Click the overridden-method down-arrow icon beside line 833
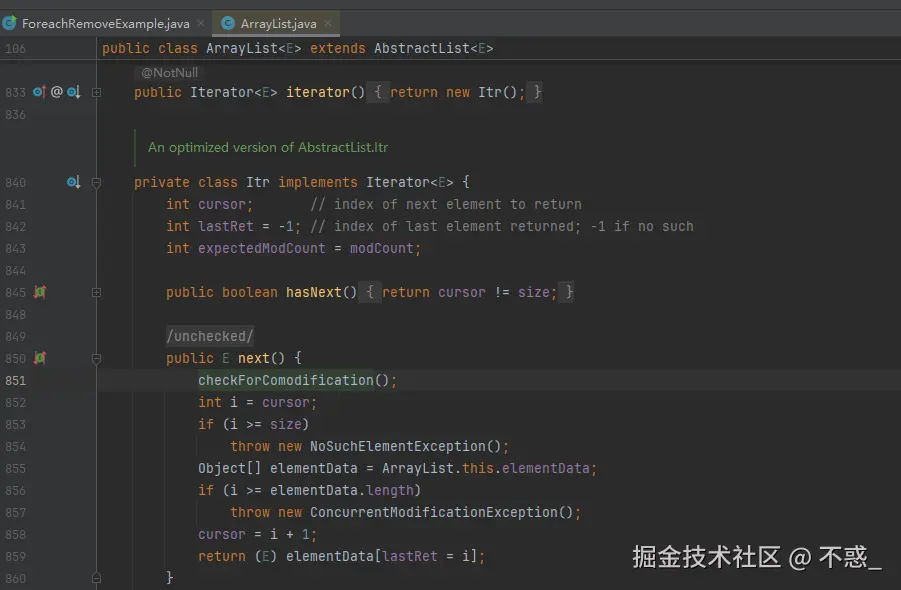This screenshot has width=901, height=590. click(71, 92)
